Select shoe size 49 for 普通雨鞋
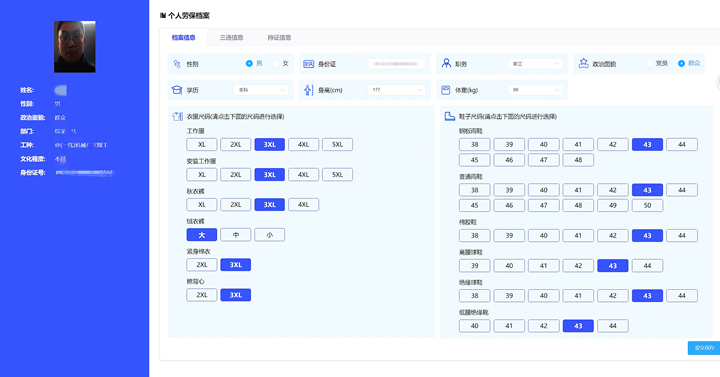The image size is (720, 377). pyautogui.click(x=613, y=205)
